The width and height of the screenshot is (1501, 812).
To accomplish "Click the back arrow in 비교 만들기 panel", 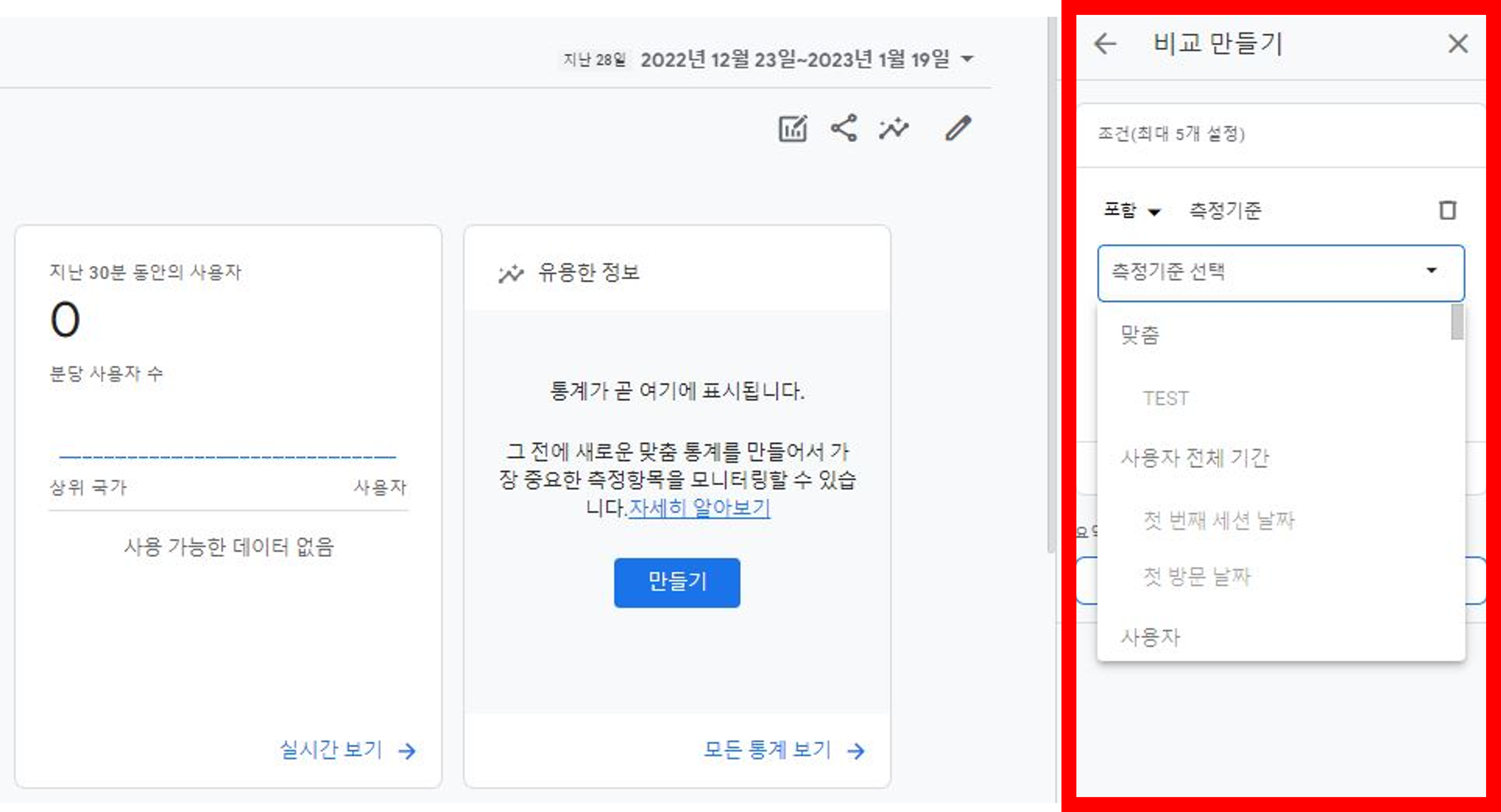I will click(x=1105, y=44).
